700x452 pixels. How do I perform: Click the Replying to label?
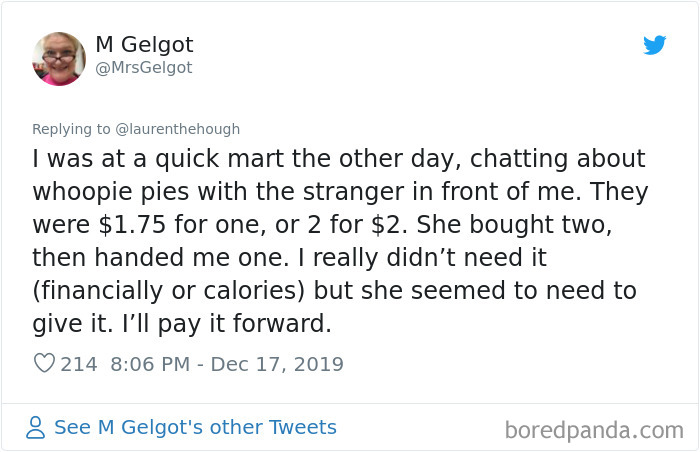point(71,129)
